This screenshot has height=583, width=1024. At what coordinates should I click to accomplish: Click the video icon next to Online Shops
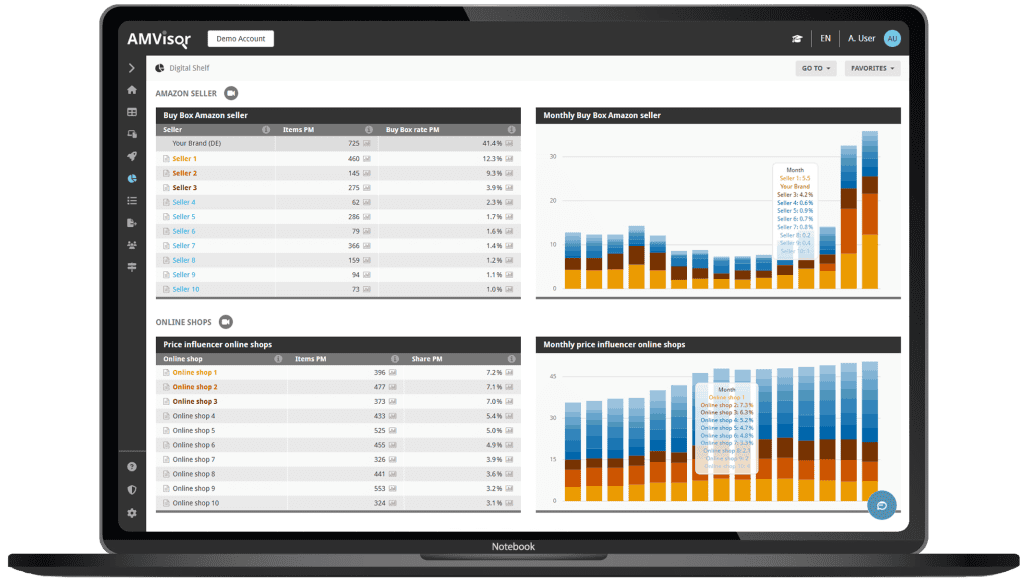tap(226, 322)
